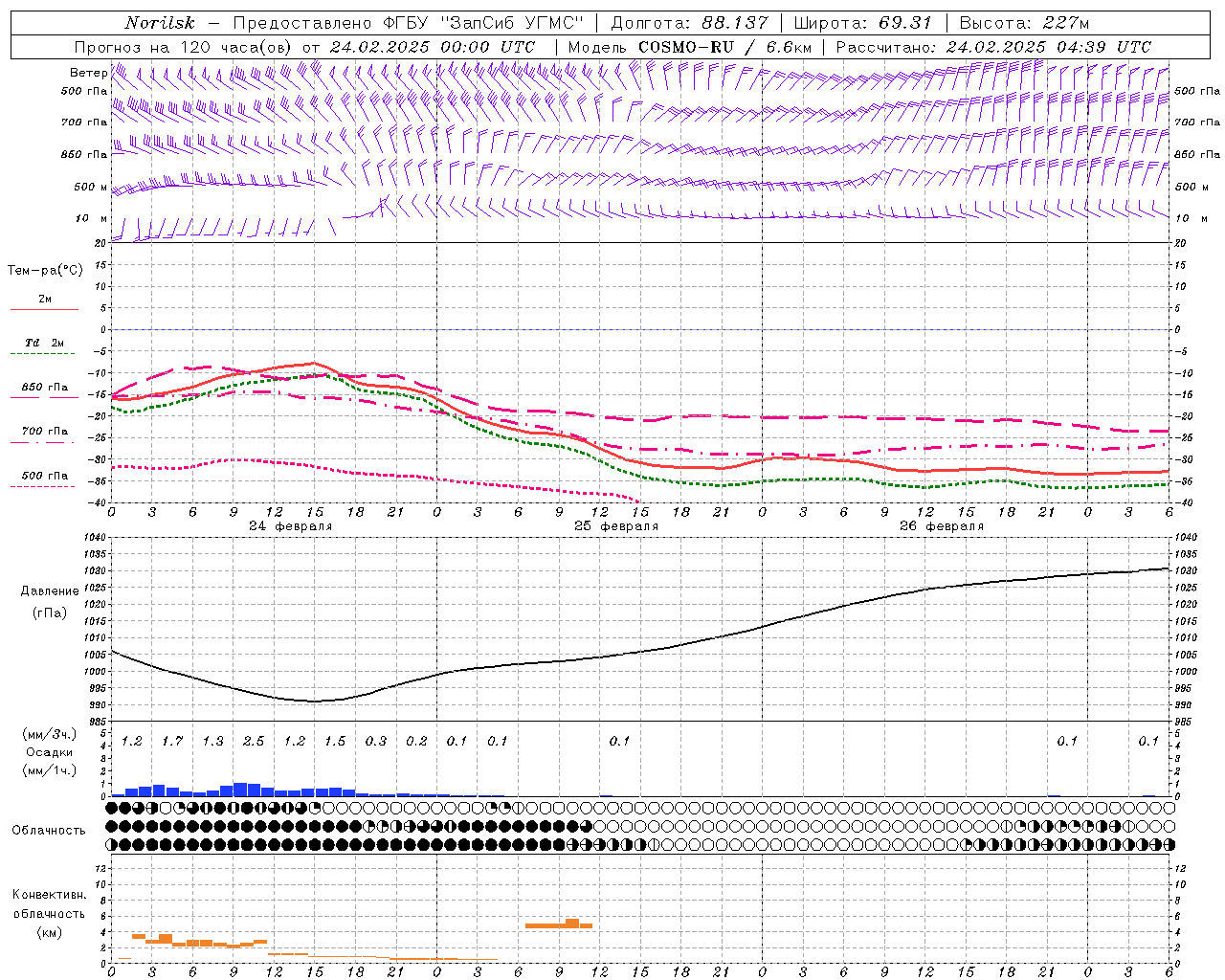Click the "Облачность" cloud cover label
Image resolution: width=1225 pixels, height=980 pixels.
(49, 831)
